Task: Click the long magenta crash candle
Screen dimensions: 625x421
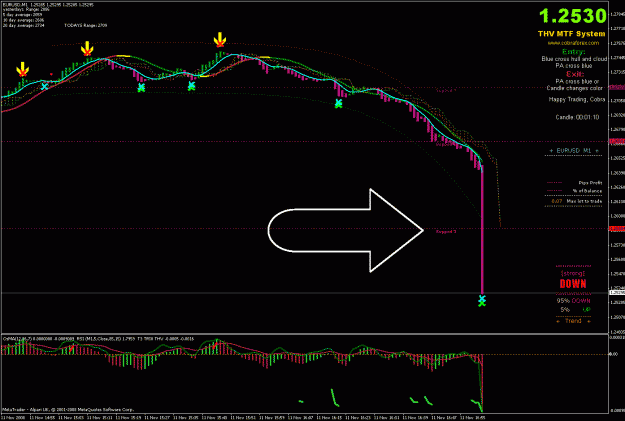Action: pos(482,231)
